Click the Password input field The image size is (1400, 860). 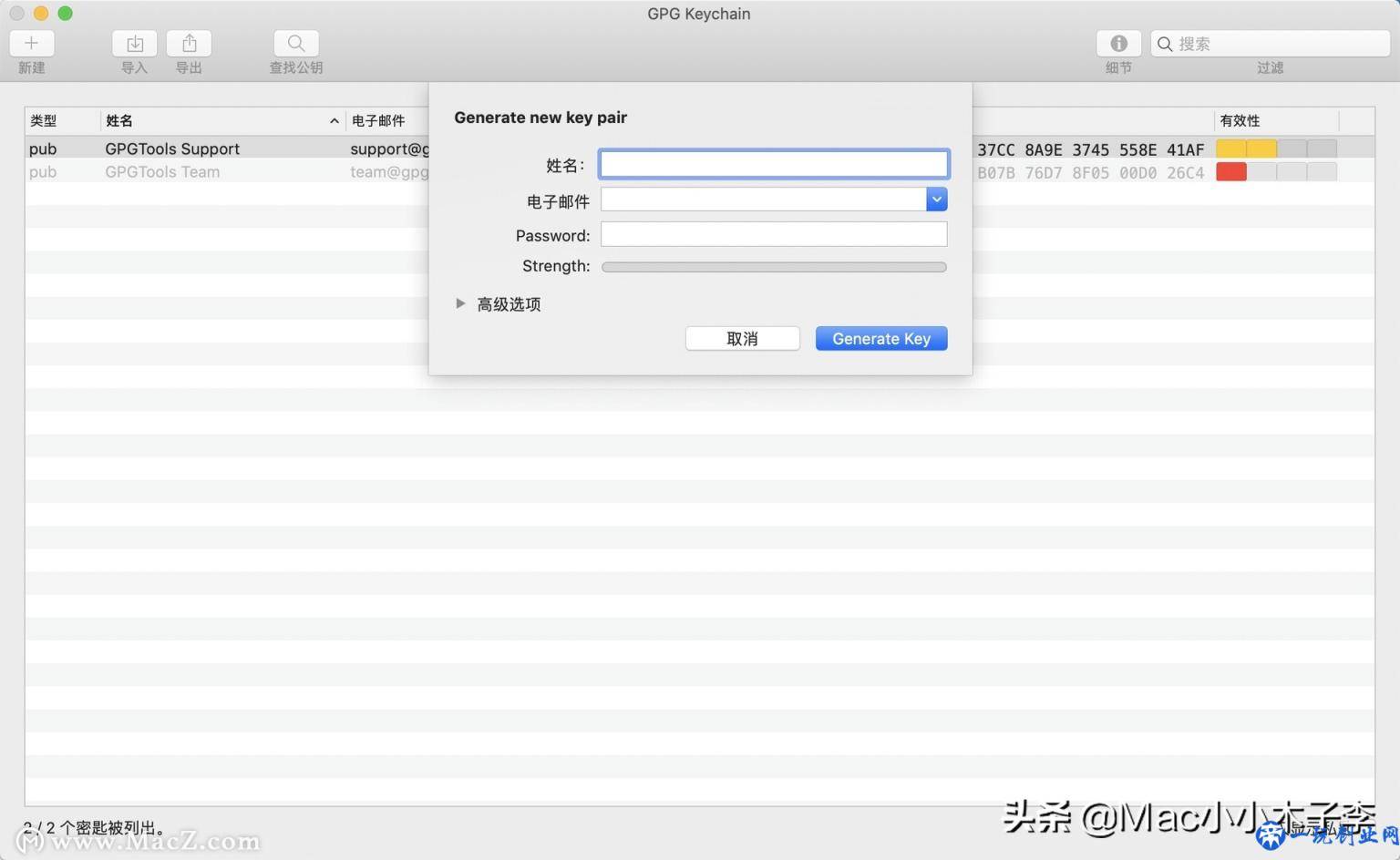click(774, 234)
